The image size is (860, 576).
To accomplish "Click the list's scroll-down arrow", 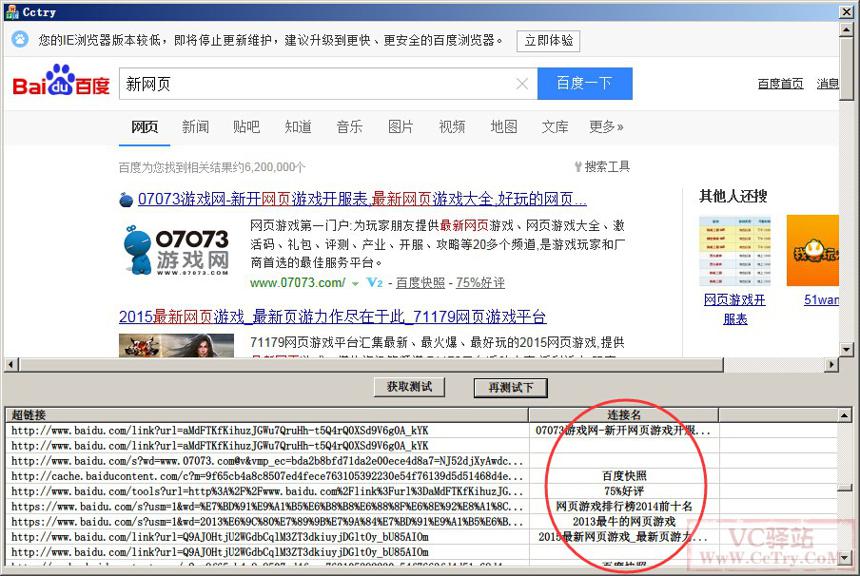I will (845, 558).
